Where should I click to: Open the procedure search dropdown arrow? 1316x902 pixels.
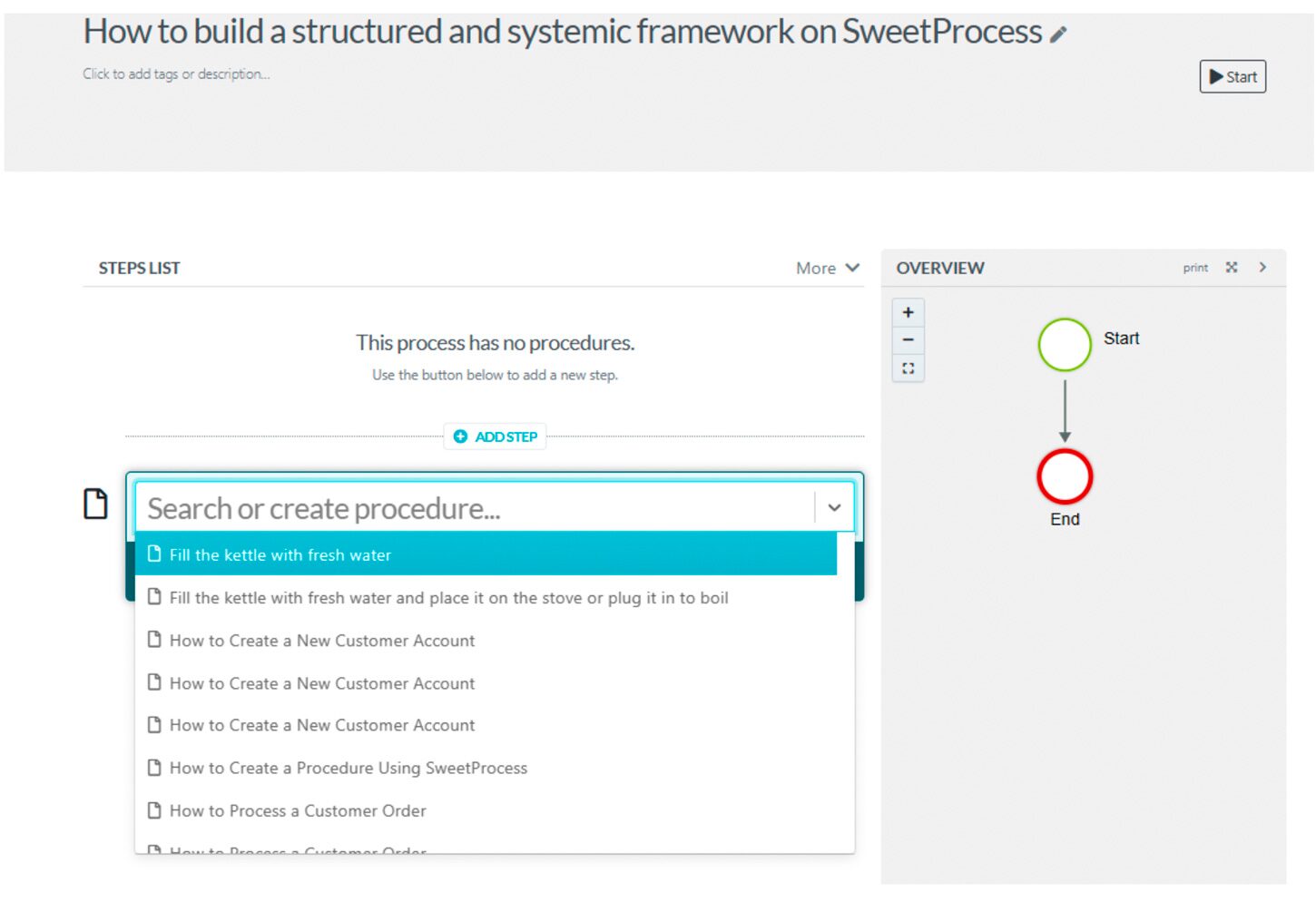point(834,507)
